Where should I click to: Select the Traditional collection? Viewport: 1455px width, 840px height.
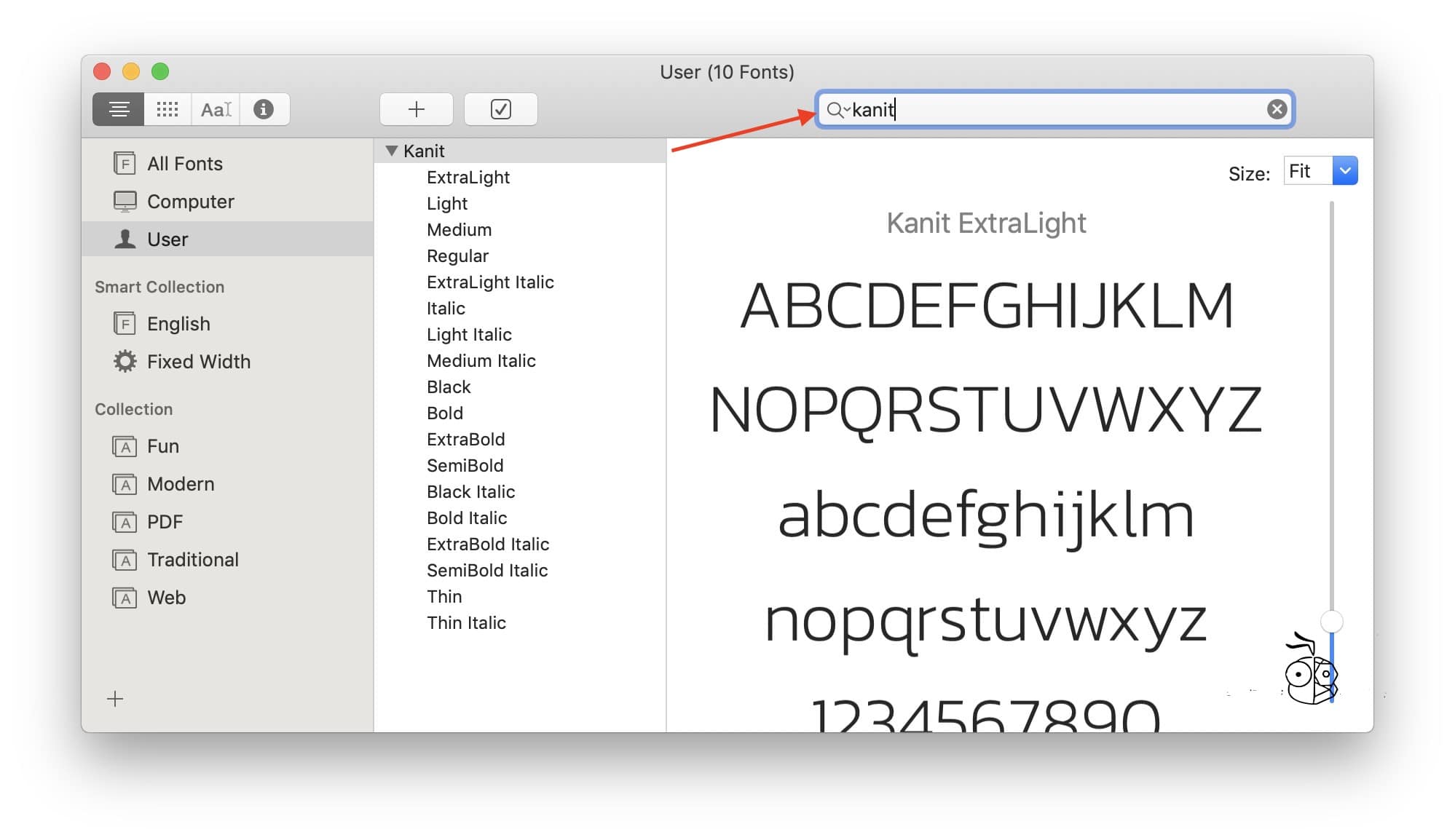192,560
